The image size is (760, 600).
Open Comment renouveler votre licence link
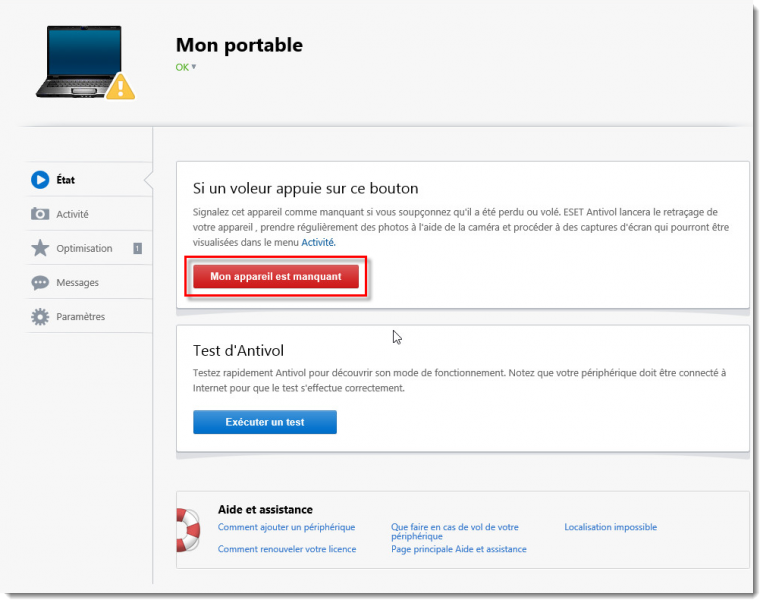287,549
